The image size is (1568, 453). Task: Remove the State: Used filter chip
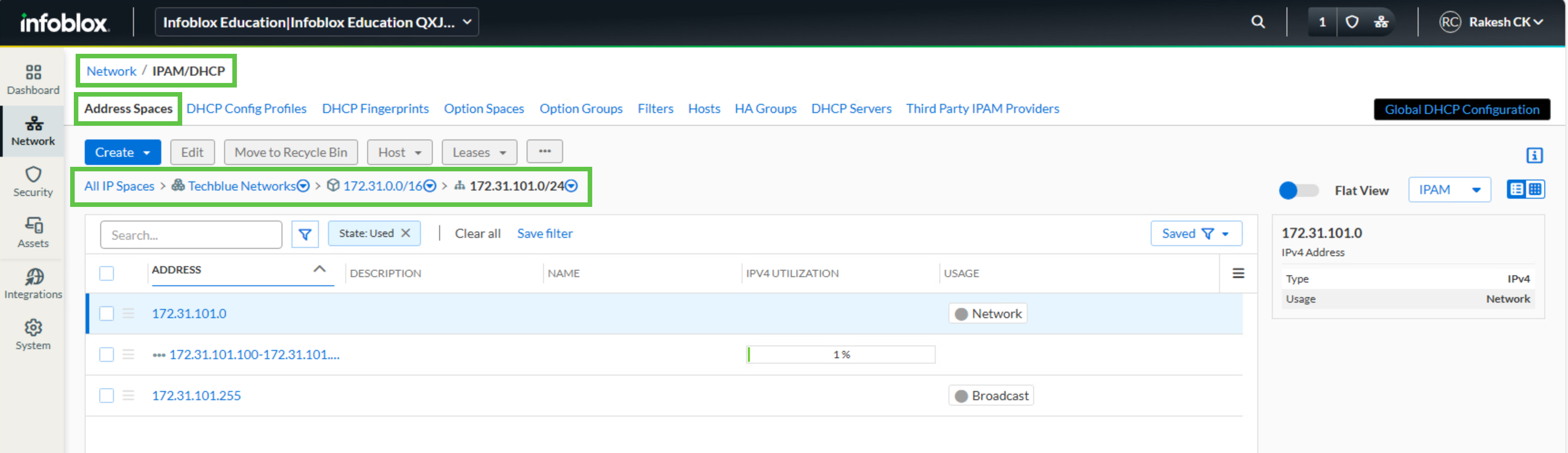[406, 233]
